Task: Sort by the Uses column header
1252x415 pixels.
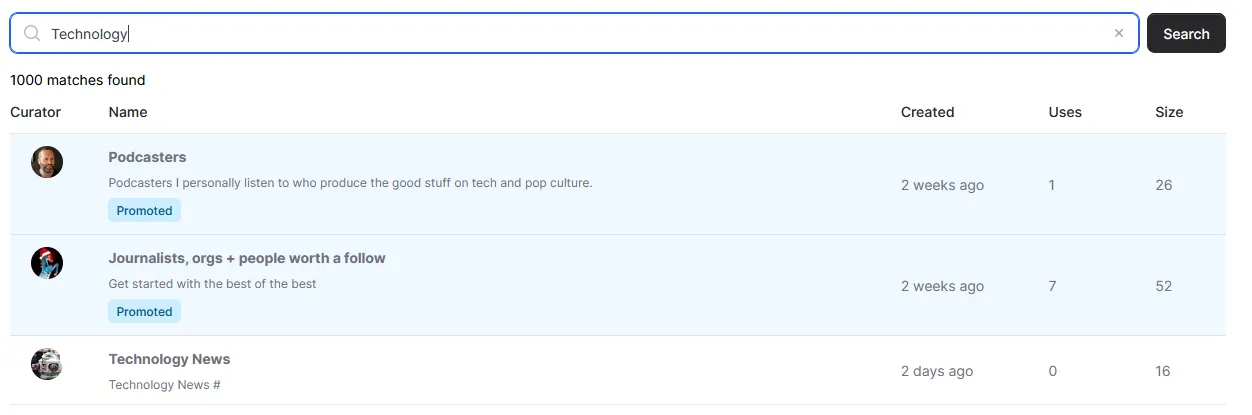Action: (x=1065, y=112)
